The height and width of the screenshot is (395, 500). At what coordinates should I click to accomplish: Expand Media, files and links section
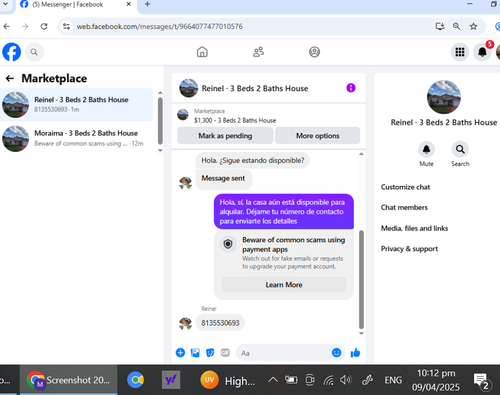414,228
